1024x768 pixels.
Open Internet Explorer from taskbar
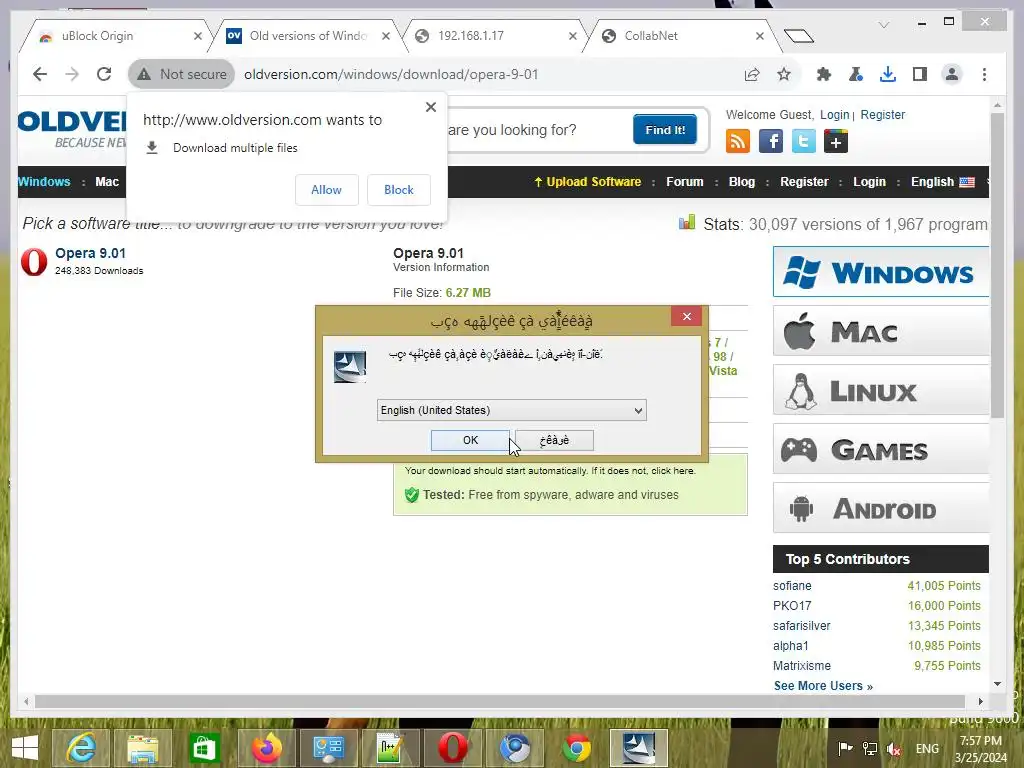tap(81, 748)
